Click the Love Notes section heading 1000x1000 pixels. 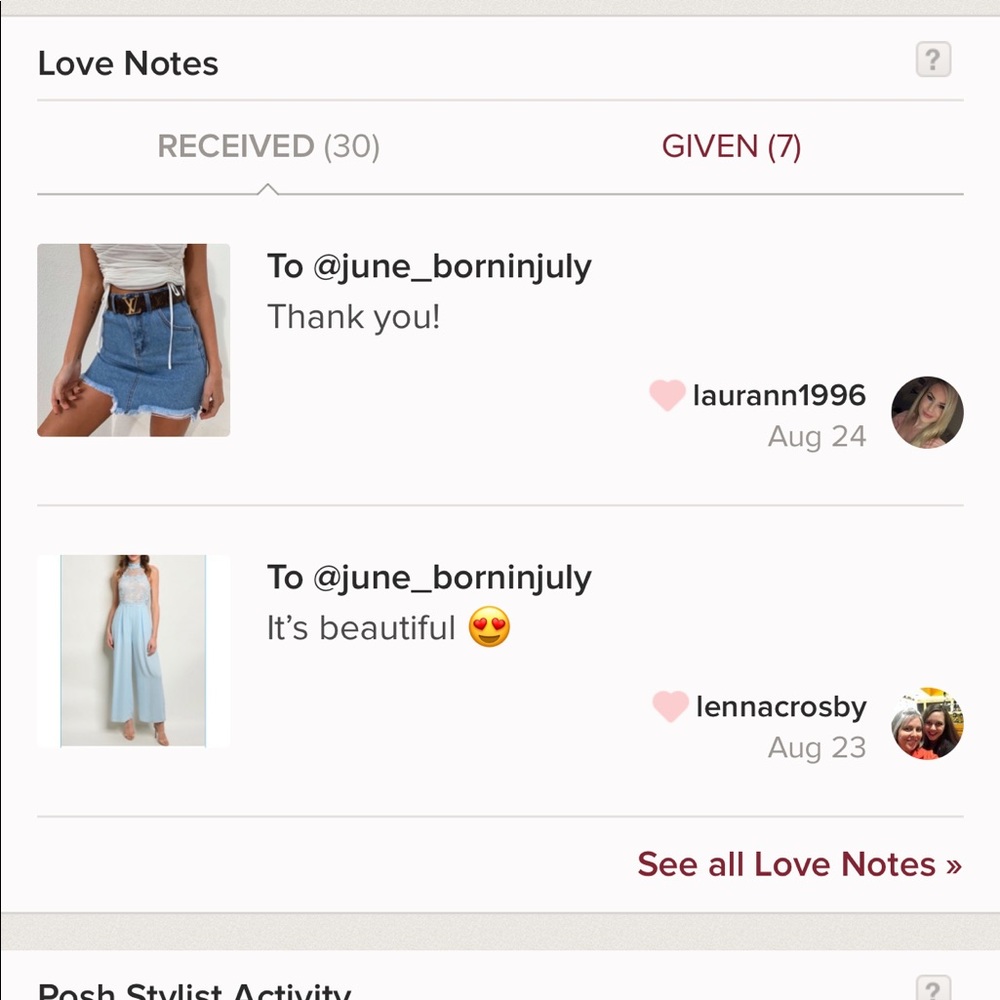click(128, 64)
